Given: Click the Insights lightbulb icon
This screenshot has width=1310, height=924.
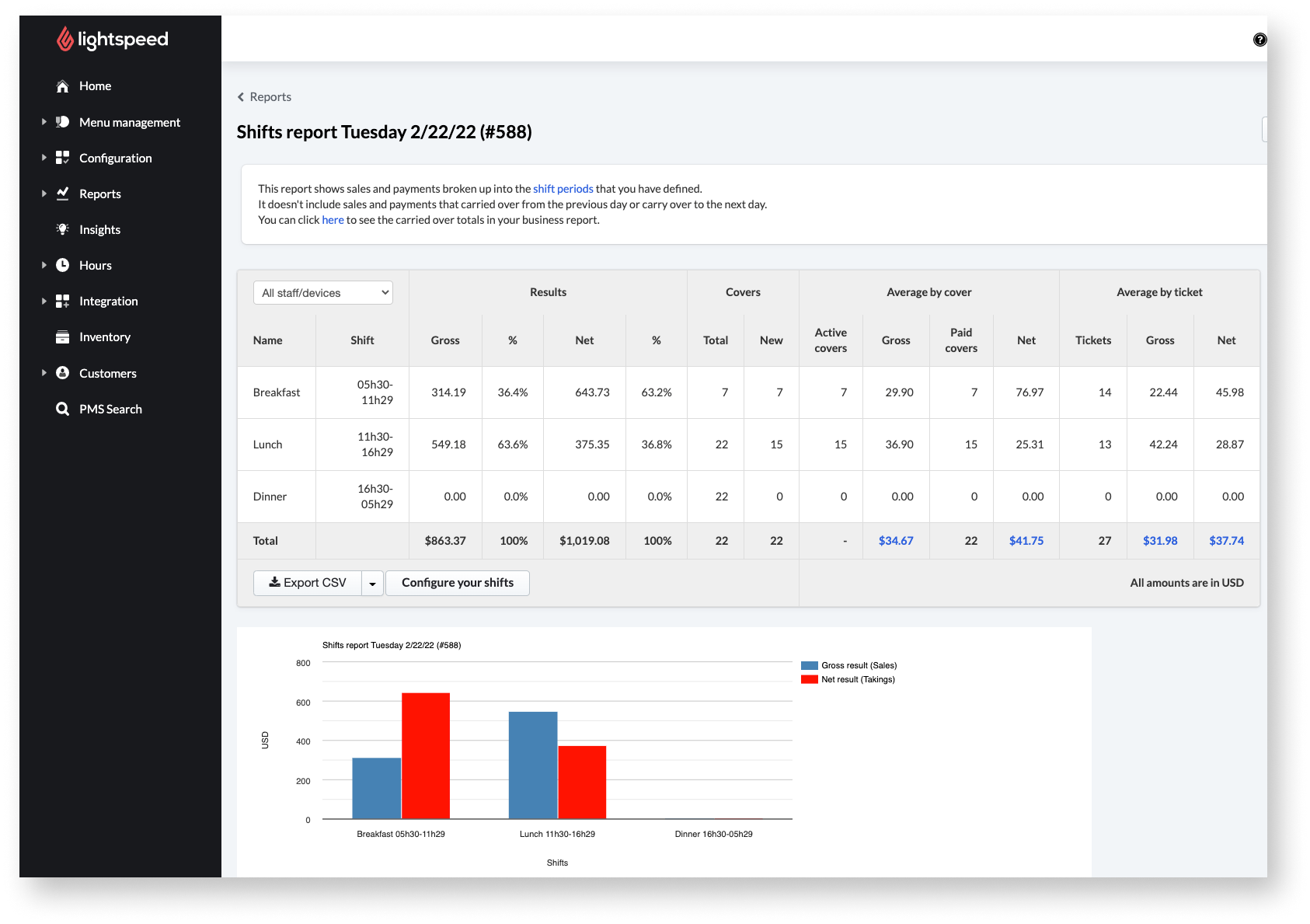Looking at the screenshot, I should click(x=63, y=229).
